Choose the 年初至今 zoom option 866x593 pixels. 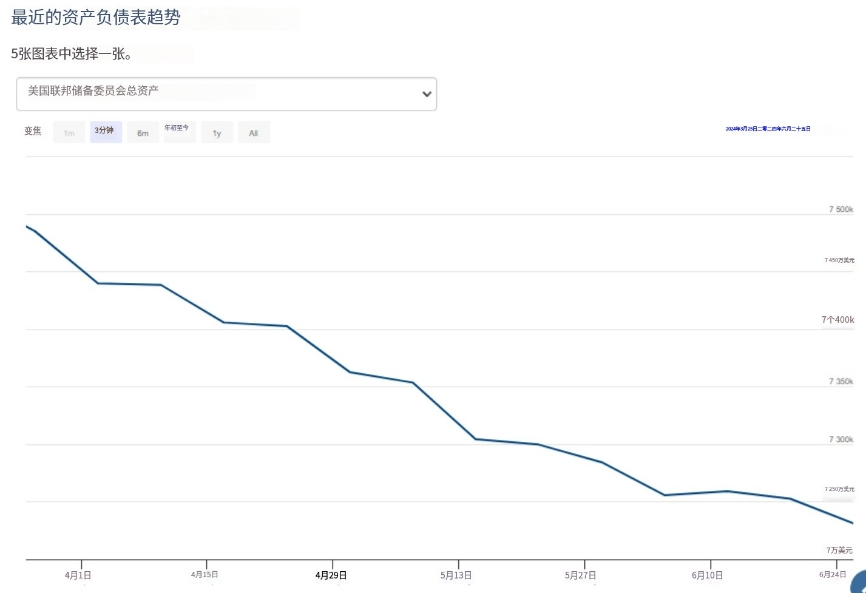[178, 130]
